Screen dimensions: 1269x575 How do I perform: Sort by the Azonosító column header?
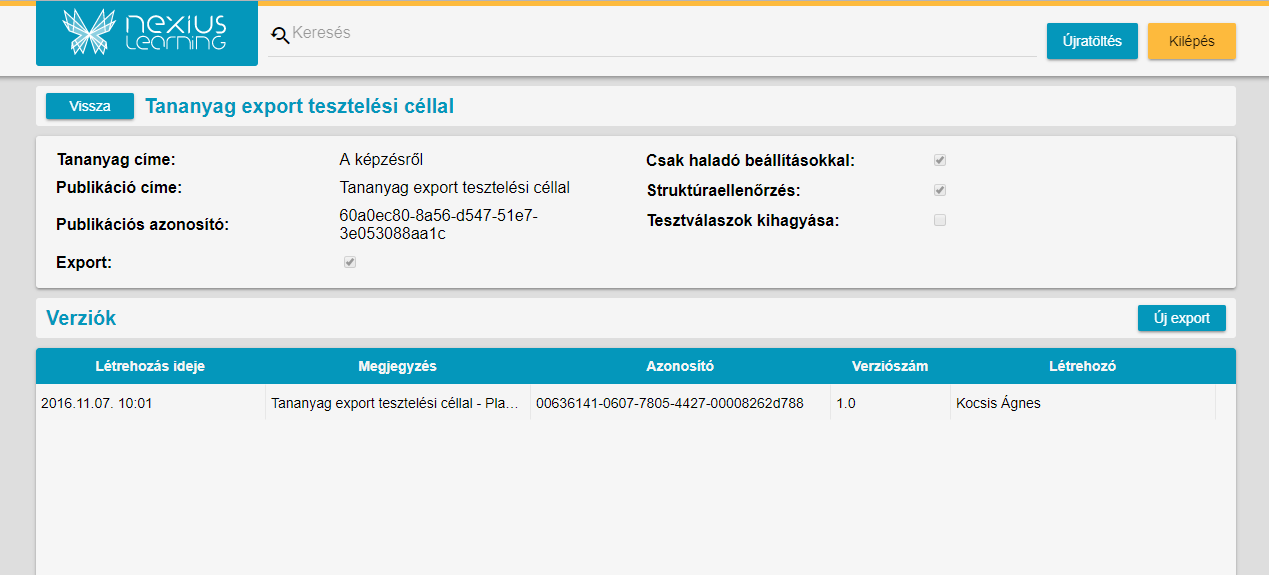[680, 366]
